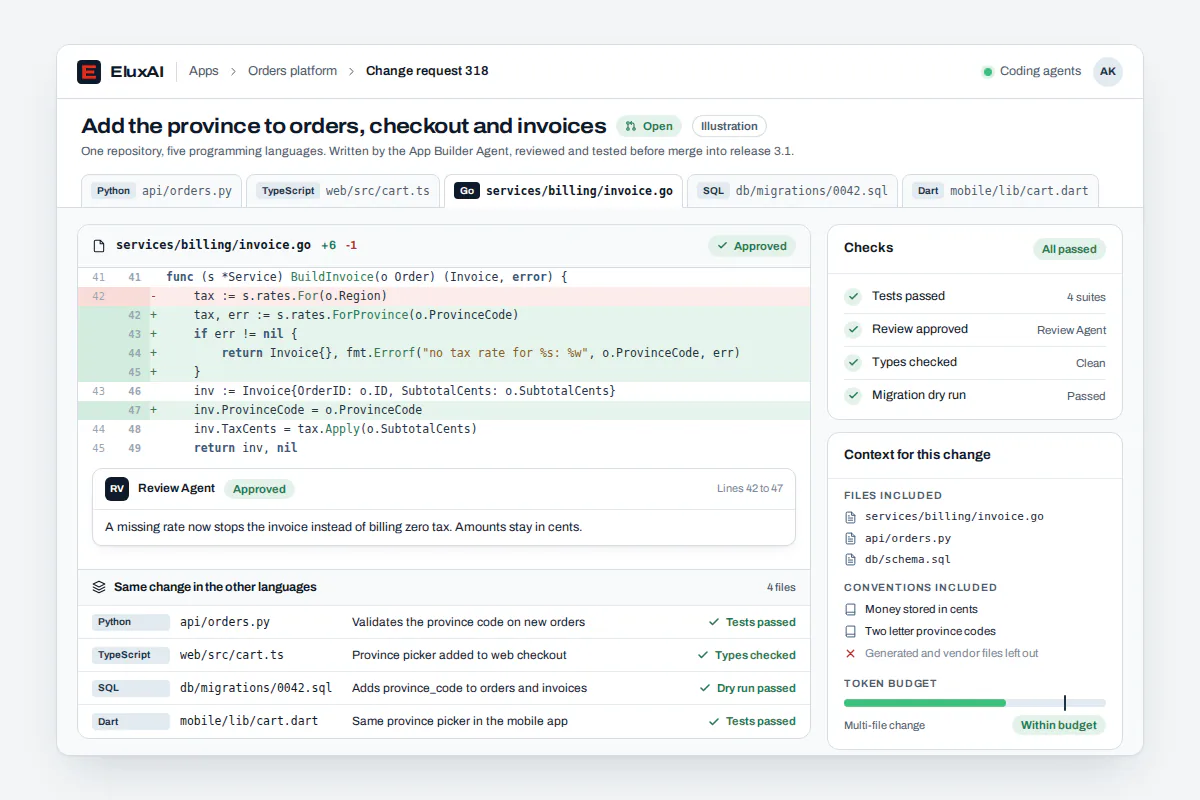This screenshot has height=800, width=1200.
Task: Click book icon beside Money stored in cents
Action: coord(851,609)
